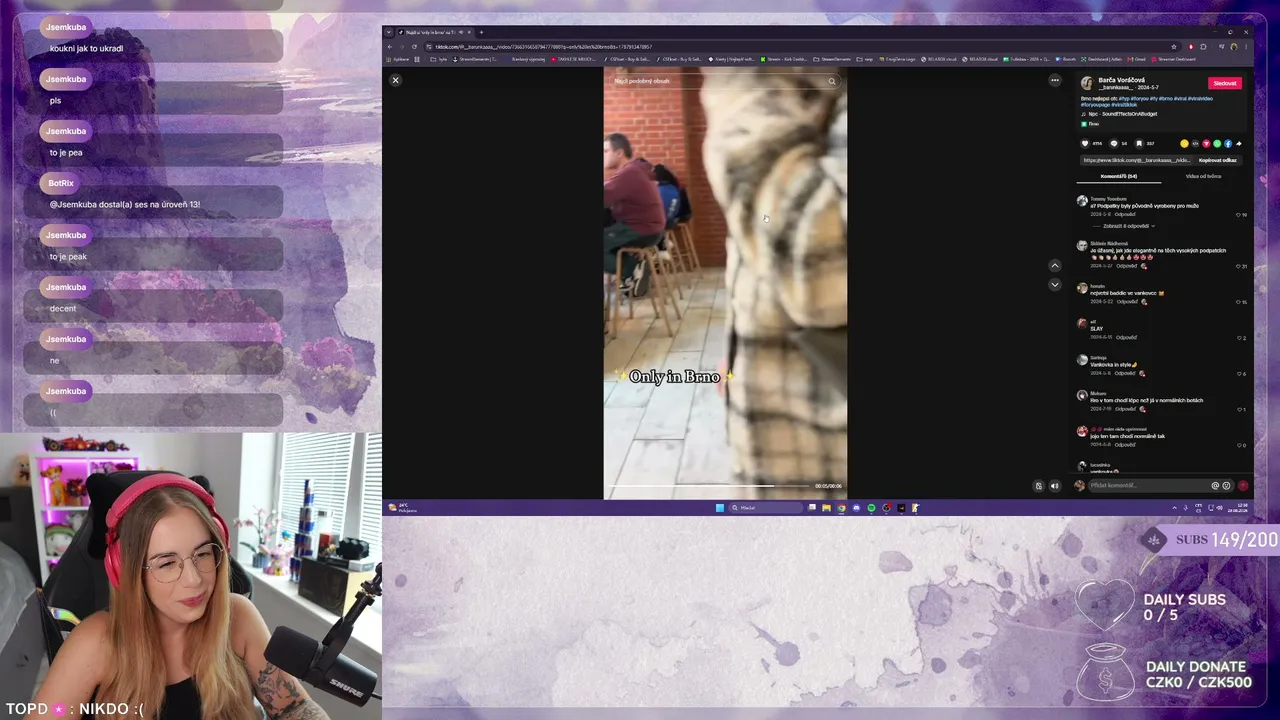Open File Explorer from the taskbar
The height and width of the screenshot is (720, 1280).
(x=826, y=508)
